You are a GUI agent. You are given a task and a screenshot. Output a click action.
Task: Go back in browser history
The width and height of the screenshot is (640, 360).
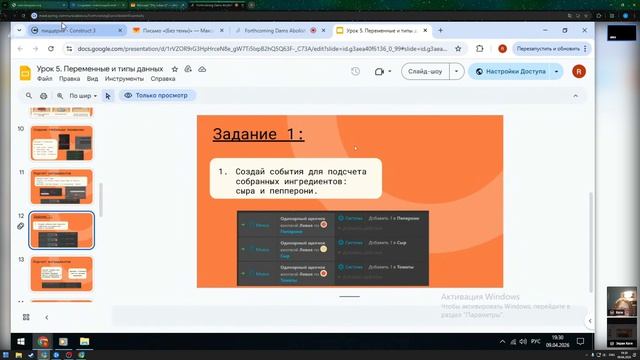click(20, 49)
